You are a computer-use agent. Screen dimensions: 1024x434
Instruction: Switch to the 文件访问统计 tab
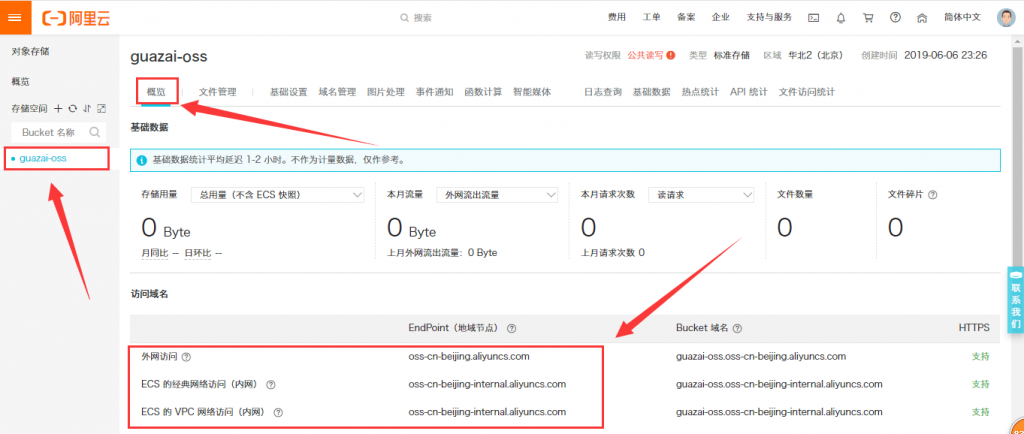tap(807, 92)
